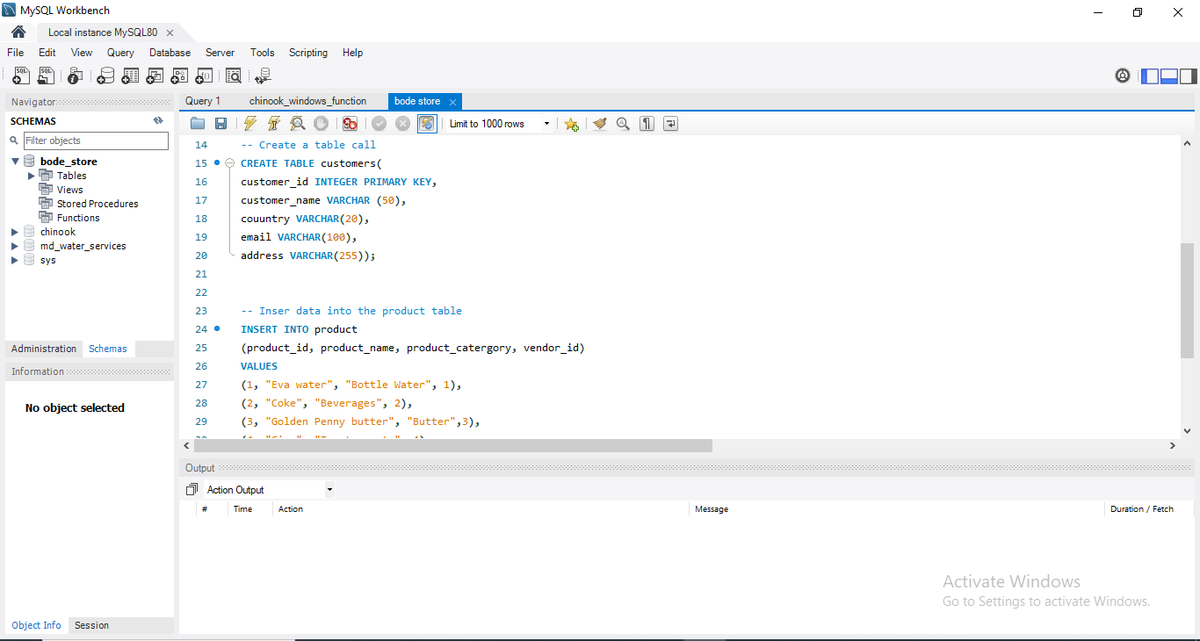Open the object inspector info icon
This screenshot has height=641, width=1200.
(76, 75)
